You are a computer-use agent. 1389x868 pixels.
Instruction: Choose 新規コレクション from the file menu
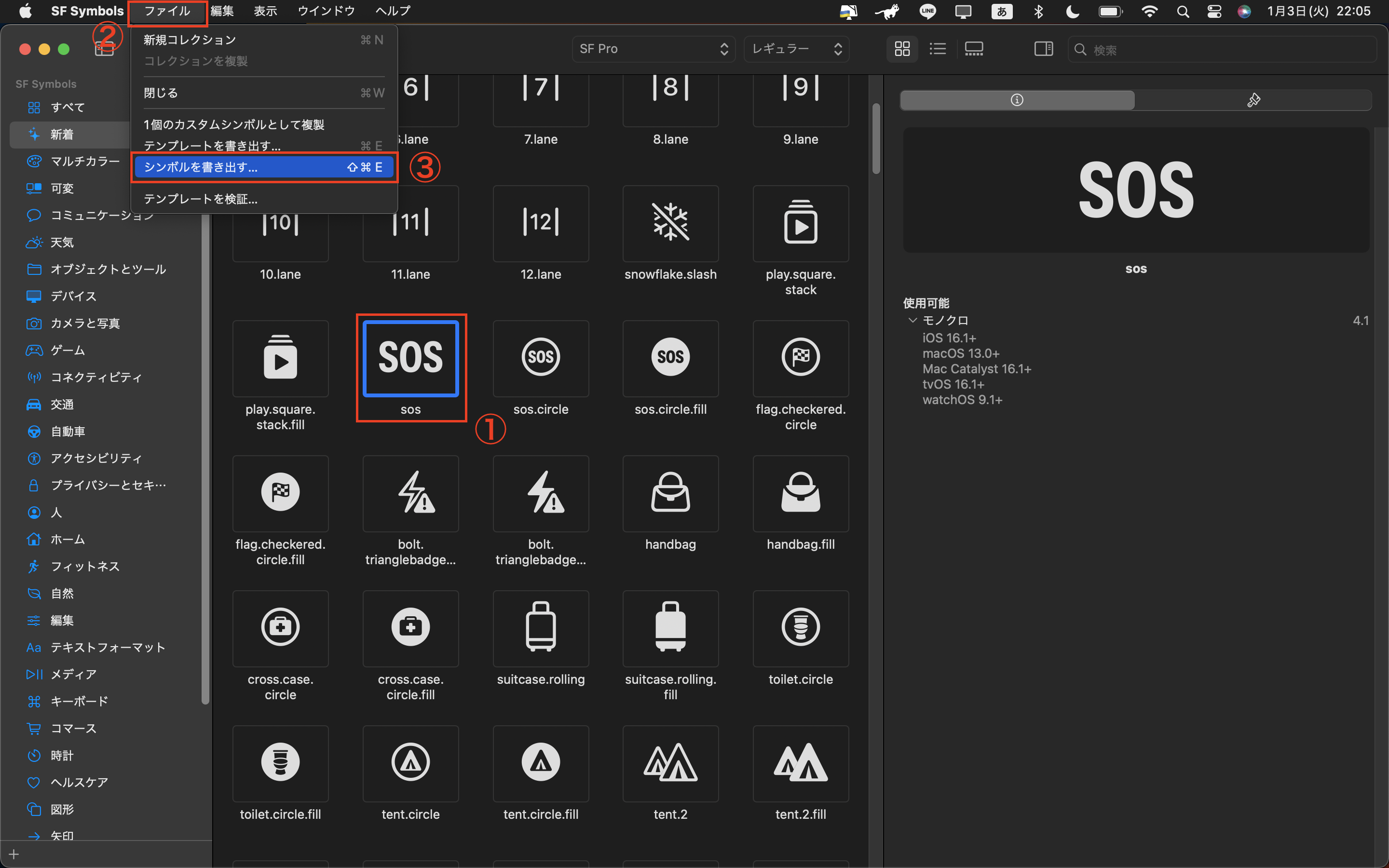(x=264, y=40)
